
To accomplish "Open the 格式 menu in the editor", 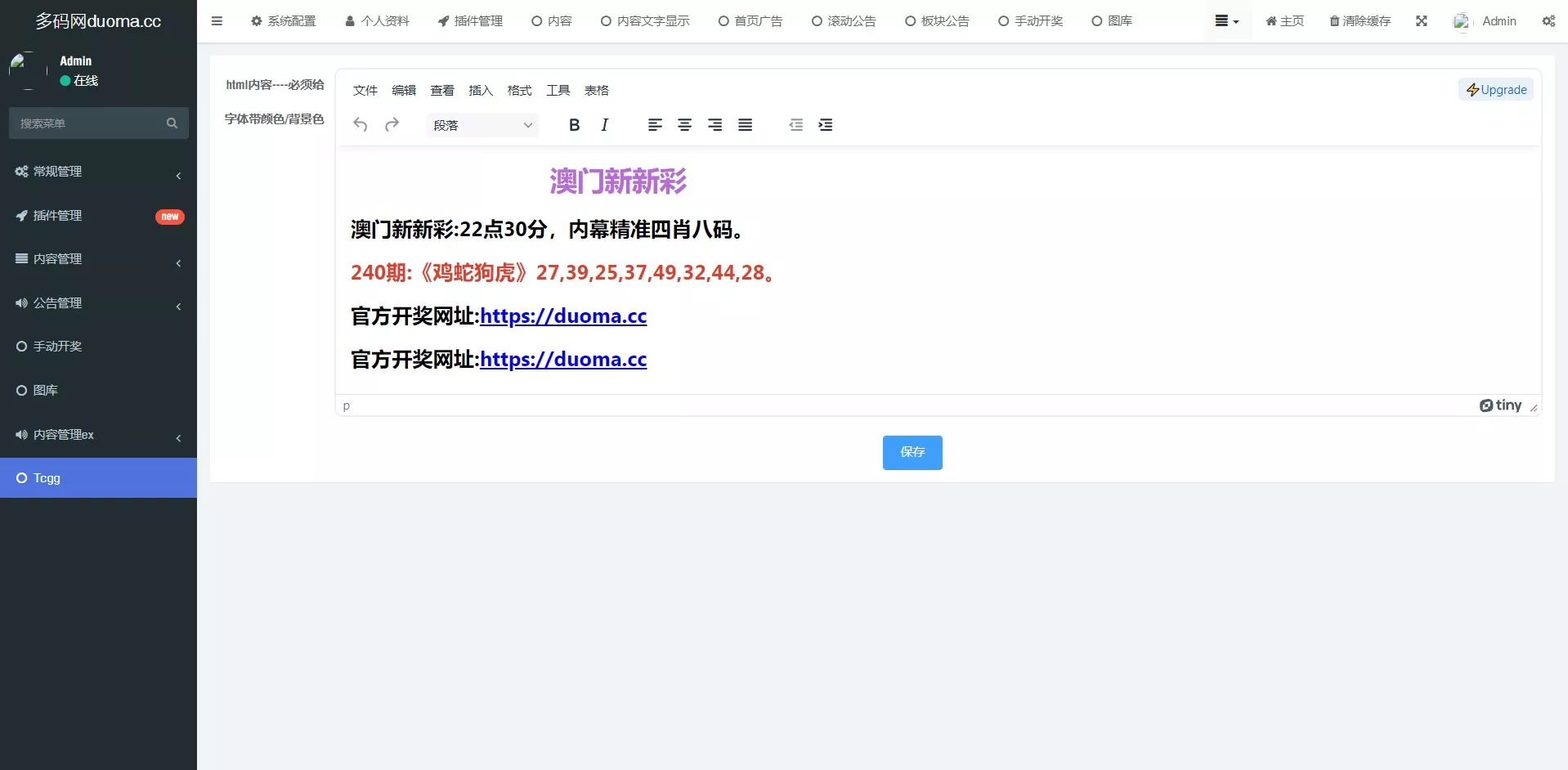I will (518, 90).
